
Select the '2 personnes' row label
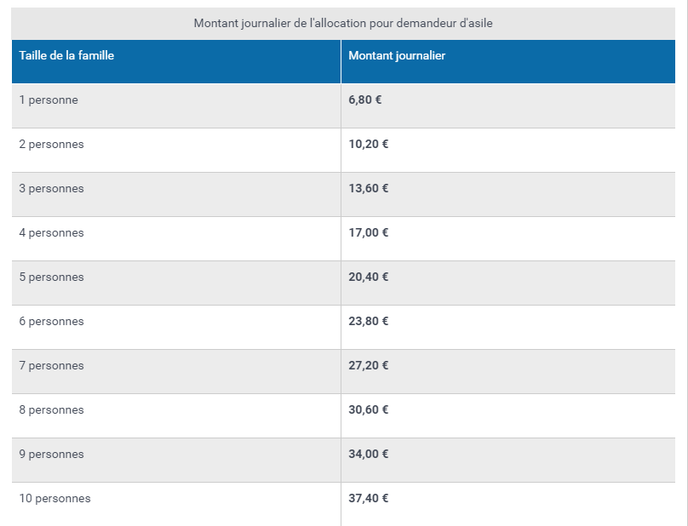click(51, 144)
